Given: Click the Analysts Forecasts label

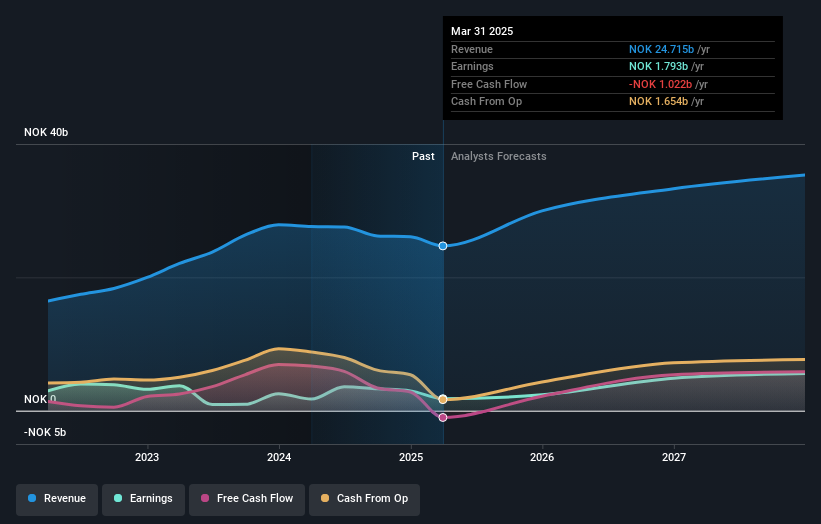Looking at the screenshot, I should tap(498, 157).
